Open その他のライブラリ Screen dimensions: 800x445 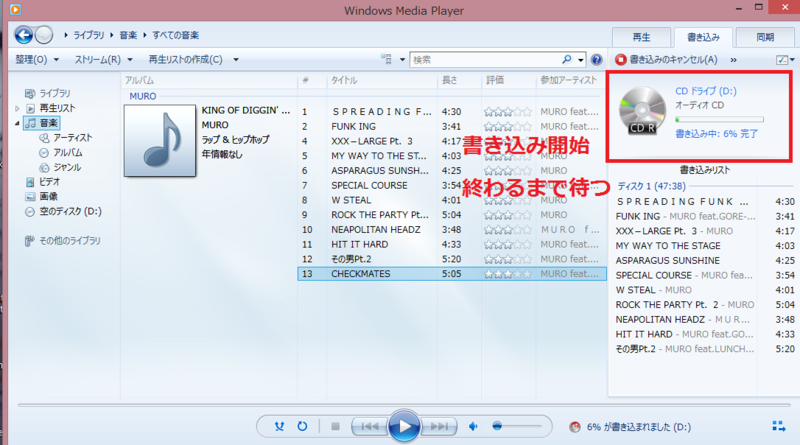[x=70, y=241]
